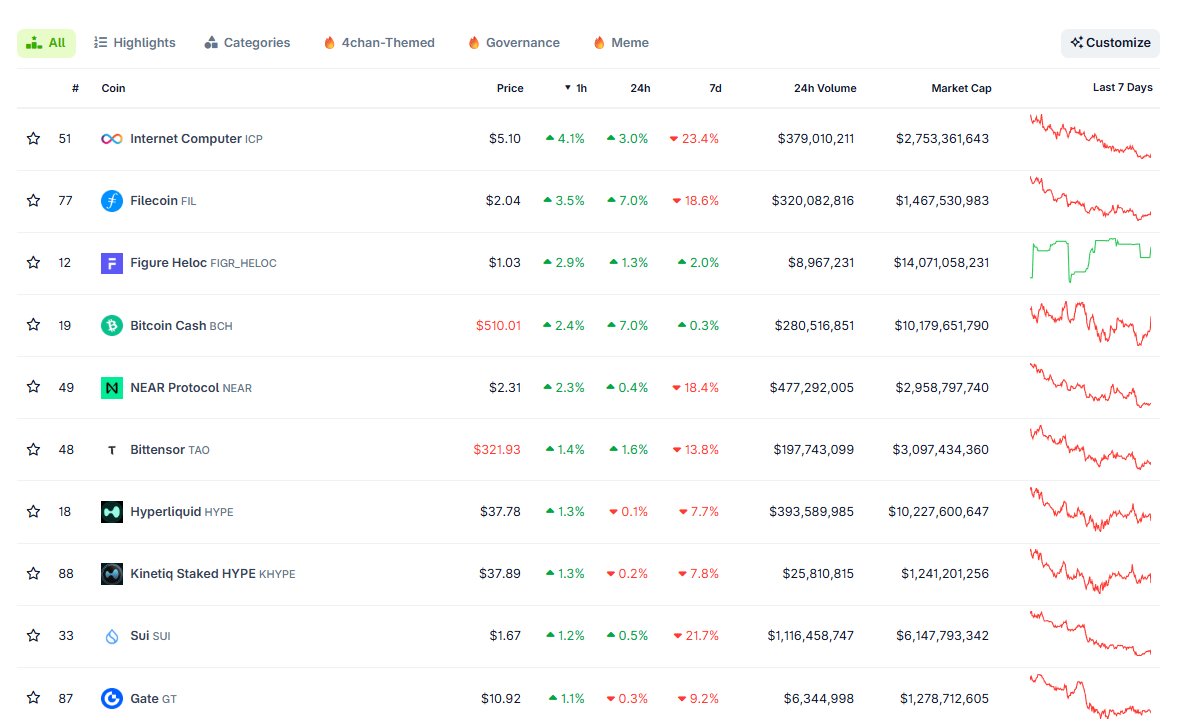
Task: Toggle the Kinetiq Staked HYPE star
Action: tap(33, 573)
